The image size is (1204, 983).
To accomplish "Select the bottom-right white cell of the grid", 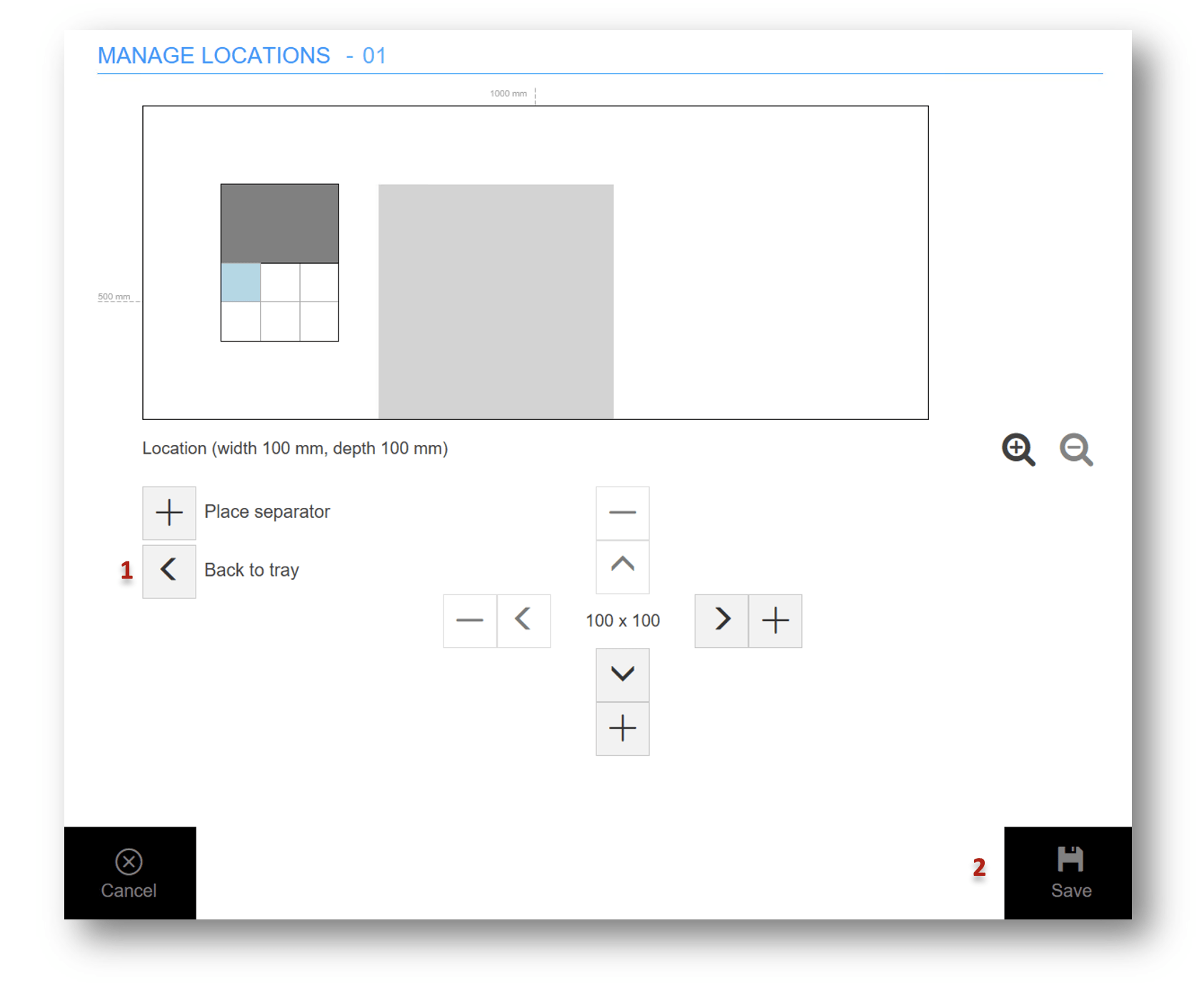I will click(x=318, y=321).
